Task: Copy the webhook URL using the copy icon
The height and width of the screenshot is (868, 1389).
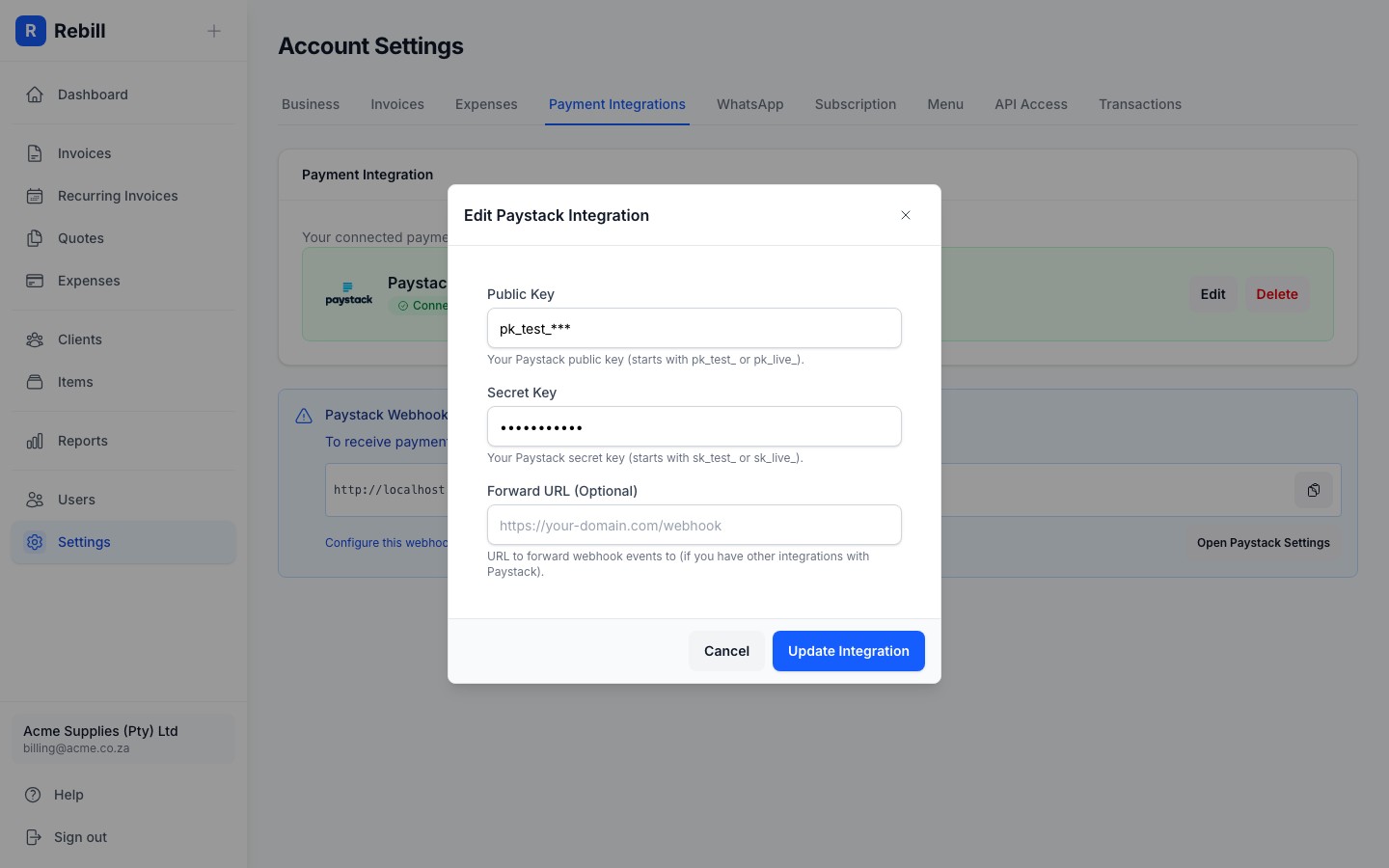Action: pyautogui.click(x=1313, y=490)
